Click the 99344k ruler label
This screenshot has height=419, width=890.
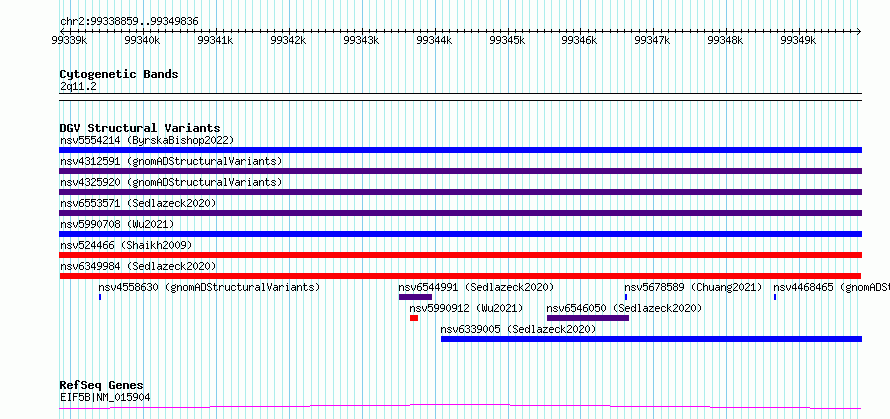click(434, 40)
